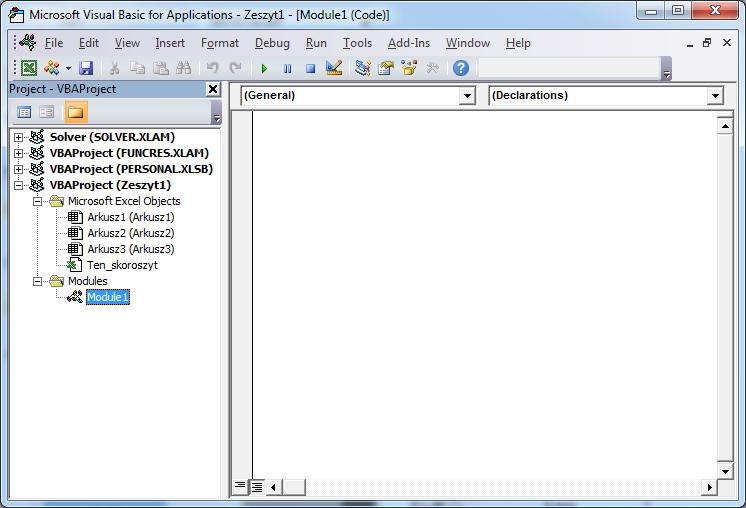746x508 pixels.
Task: Collapse VBAProject (Zeszyt1) node
Action: (x=18, y=186)
